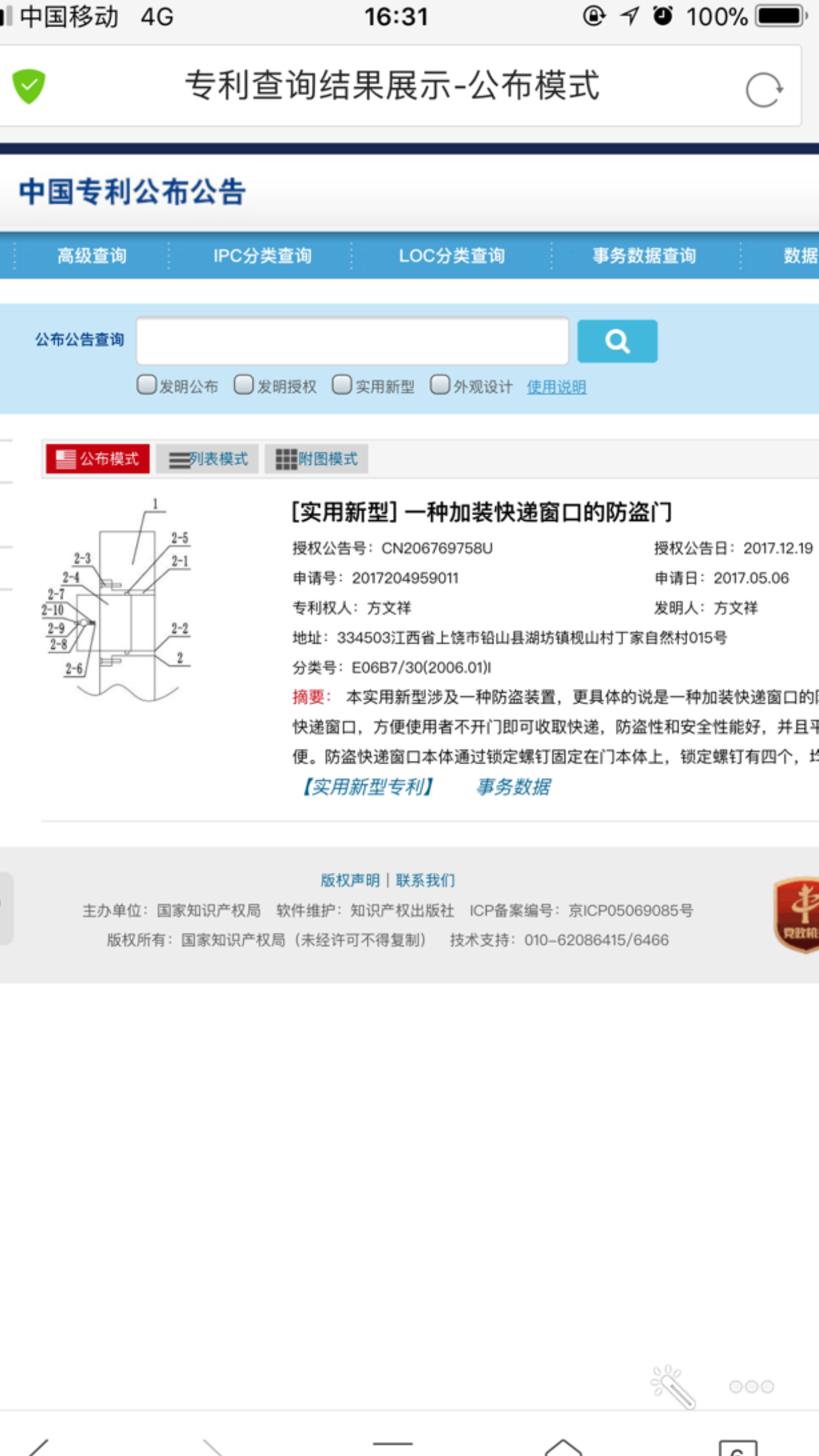Image resolution: width=819 pixels, height=1456 pixels.
Task: Toggle the 外观设计 checkbox
Action: click(x=440, y=385)
